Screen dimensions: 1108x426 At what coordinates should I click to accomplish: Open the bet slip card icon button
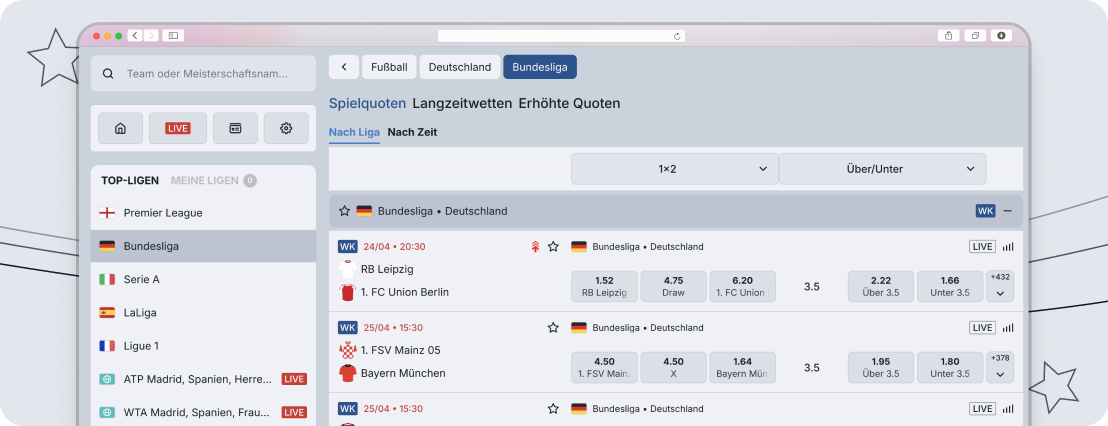[x=235, y=128]
